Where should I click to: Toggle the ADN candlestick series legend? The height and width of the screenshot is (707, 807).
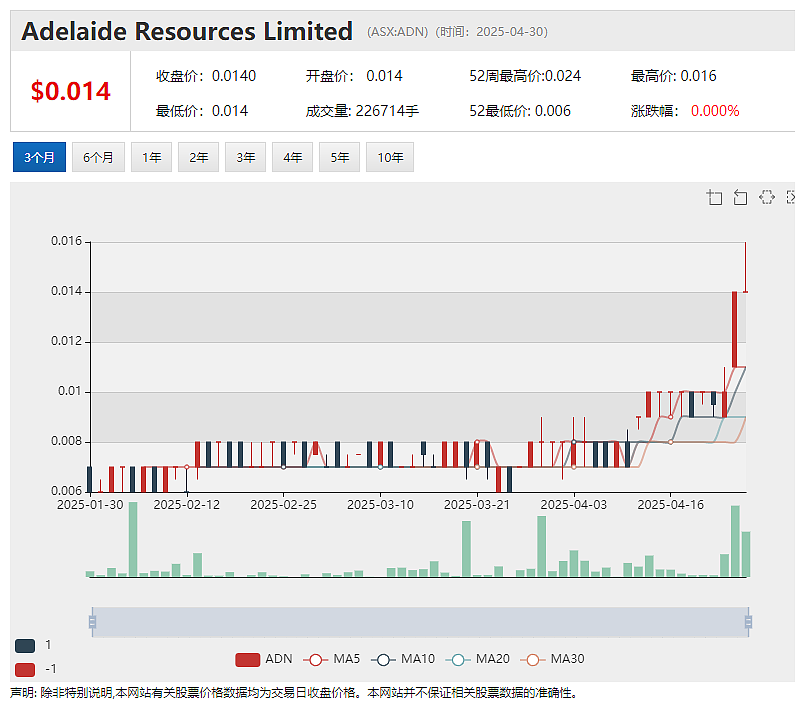[x=264, y=659]
